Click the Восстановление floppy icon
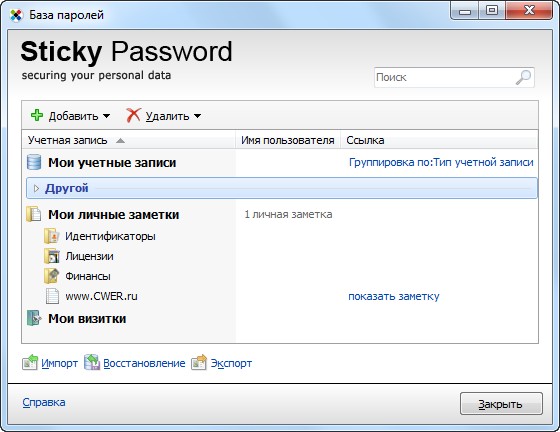The image size is (560, 432). [92, 362]
